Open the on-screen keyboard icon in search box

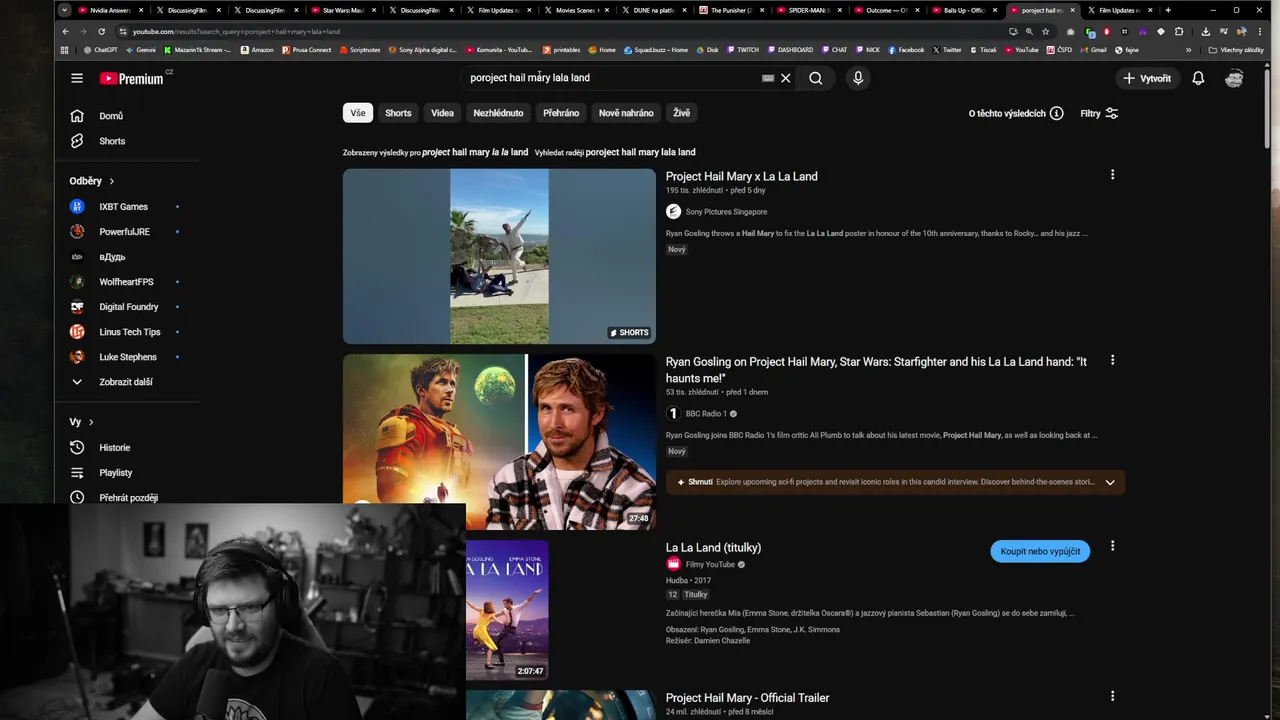(x=768, y=78)
